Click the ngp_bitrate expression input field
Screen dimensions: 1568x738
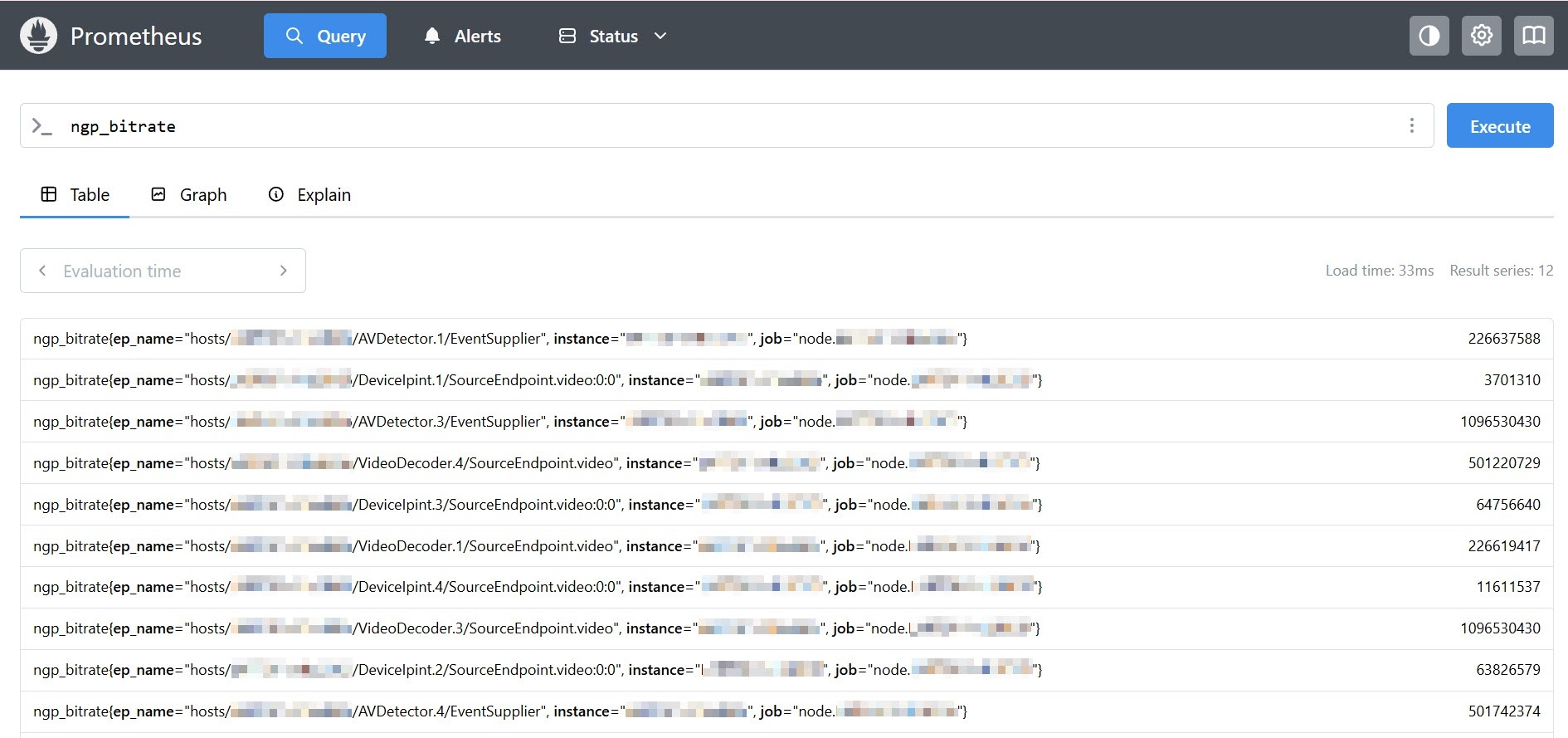[730, 126]
